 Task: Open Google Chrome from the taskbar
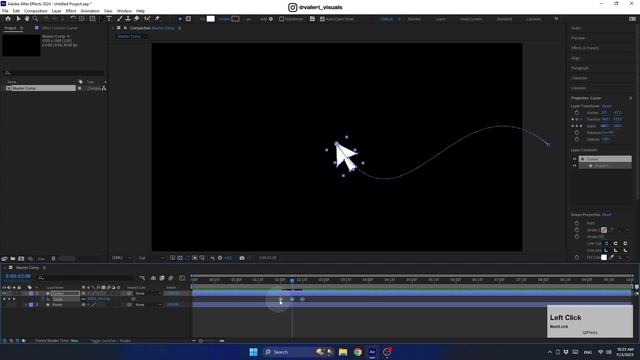(358, 352)
